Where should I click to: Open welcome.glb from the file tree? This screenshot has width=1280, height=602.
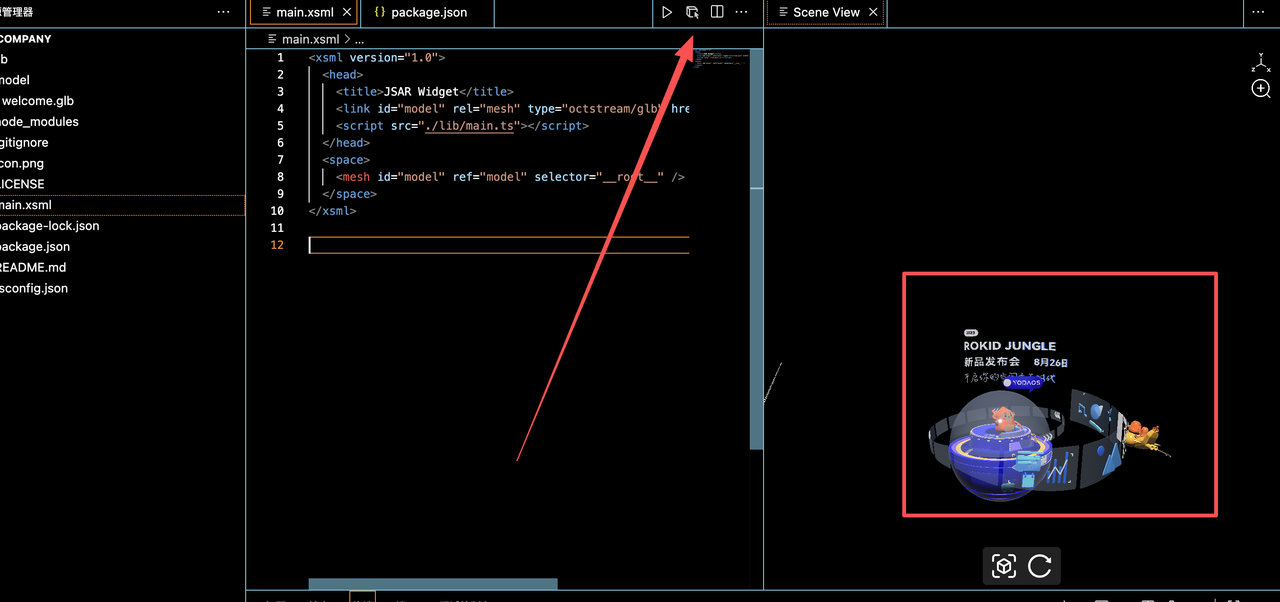coord(38,101)
